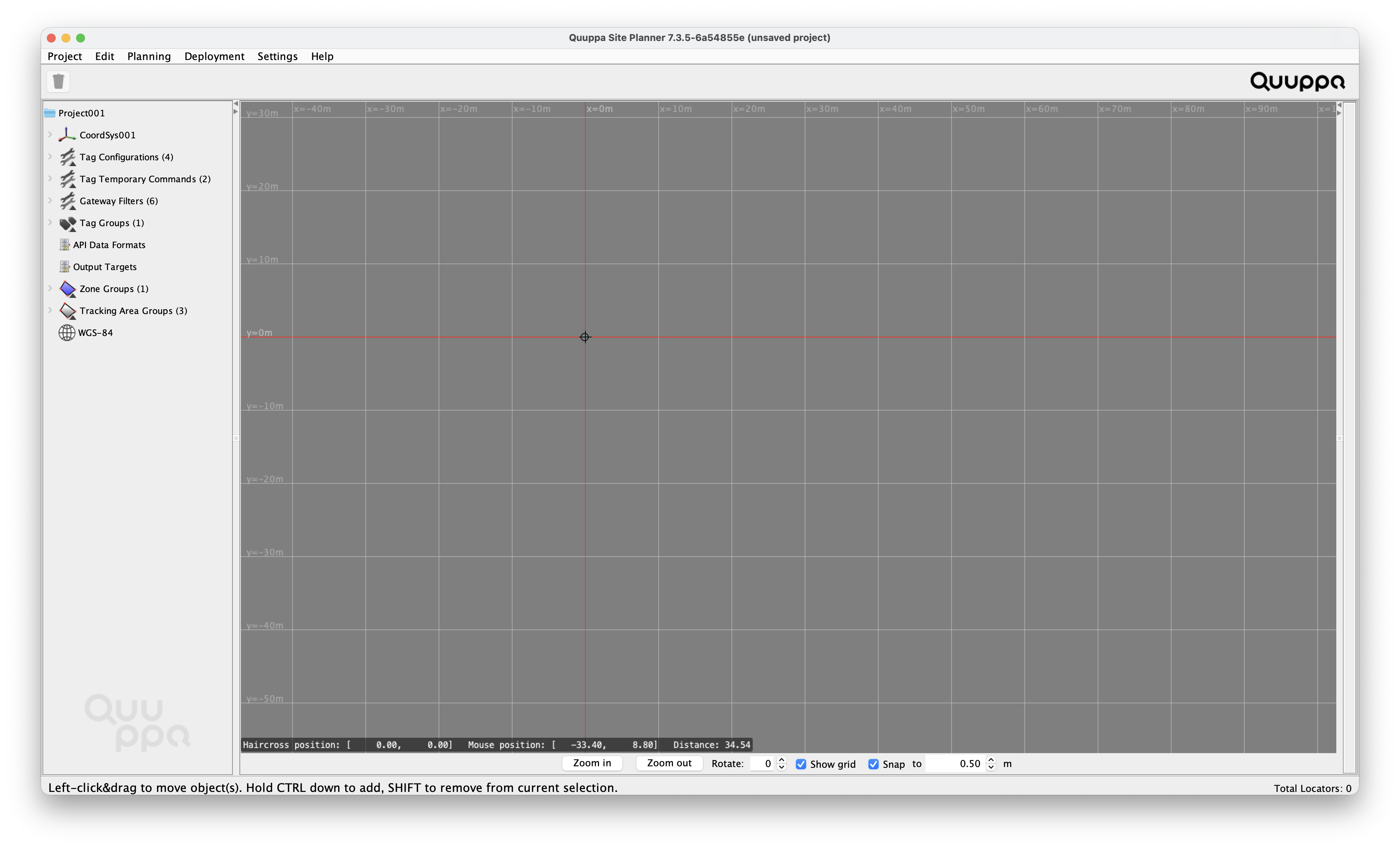Select WGS-84 in the tree
The image size is (1400, 849).
[x=96, y=333]
